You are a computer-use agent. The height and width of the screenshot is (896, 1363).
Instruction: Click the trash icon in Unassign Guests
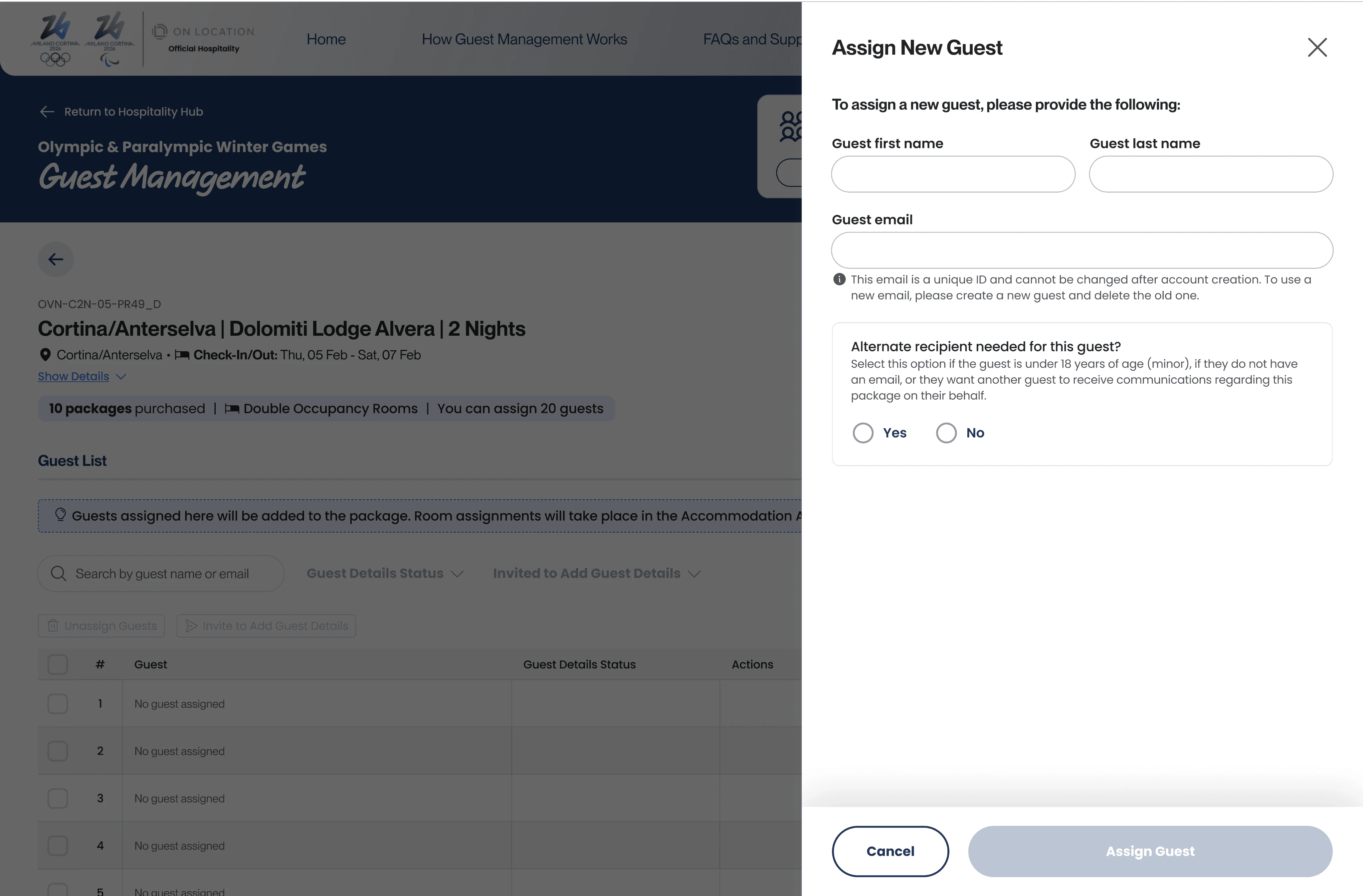click(x=53, y=626)
